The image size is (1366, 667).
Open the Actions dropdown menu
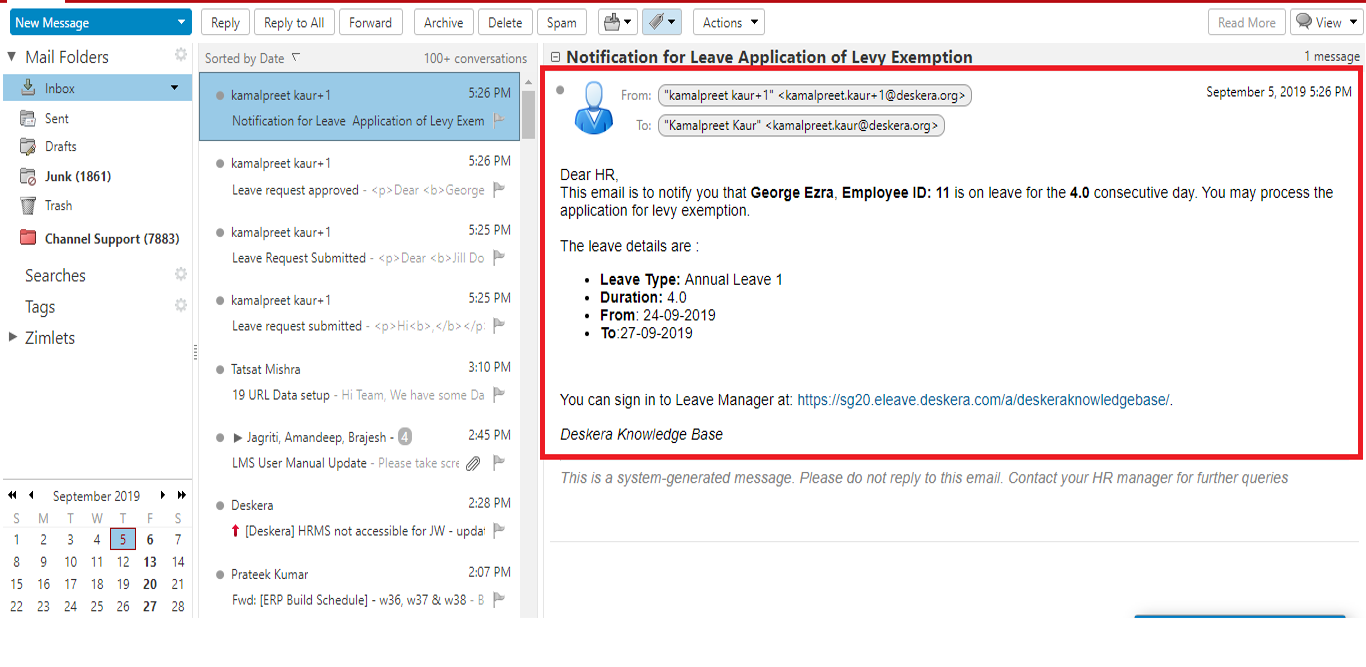coord(728,22)
